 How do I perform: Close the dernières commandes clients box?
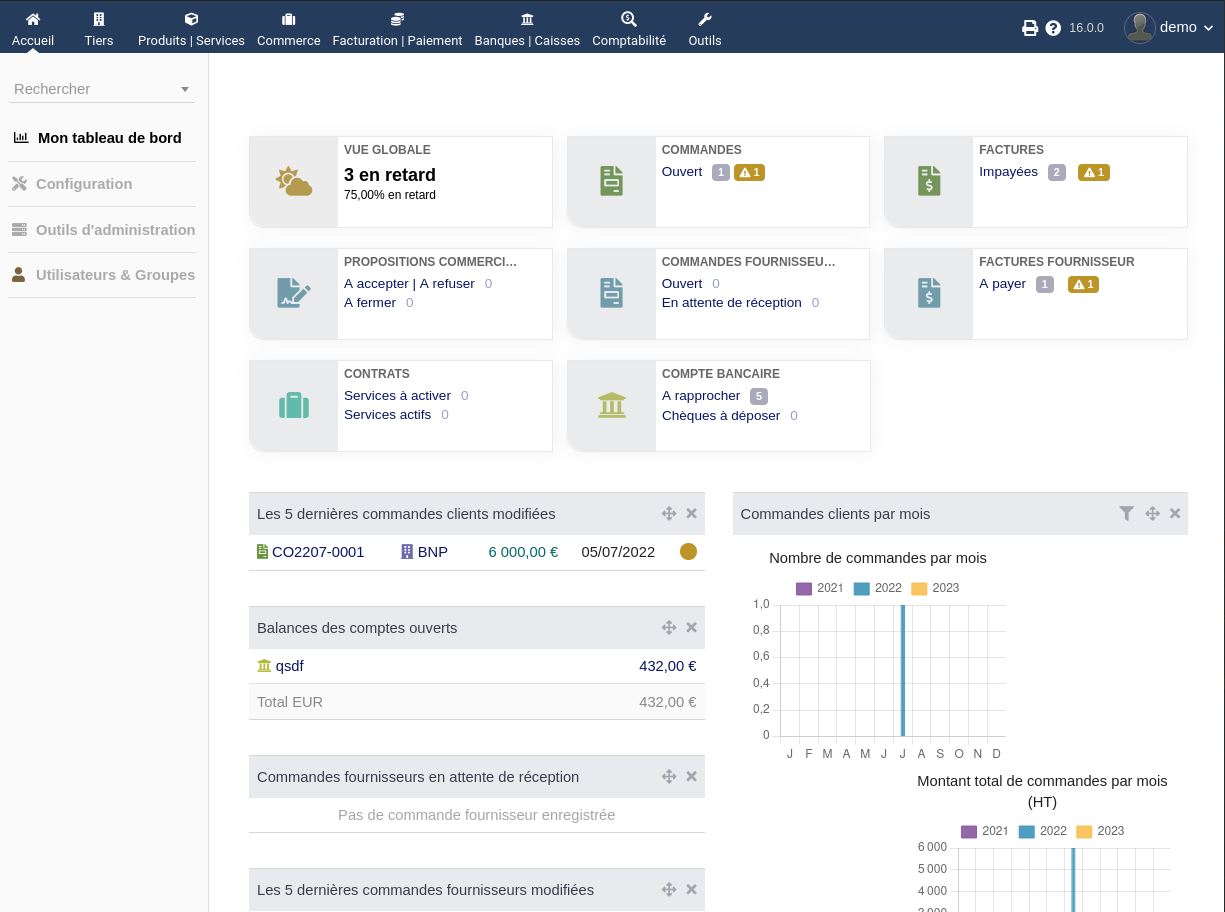click(691, 514)
